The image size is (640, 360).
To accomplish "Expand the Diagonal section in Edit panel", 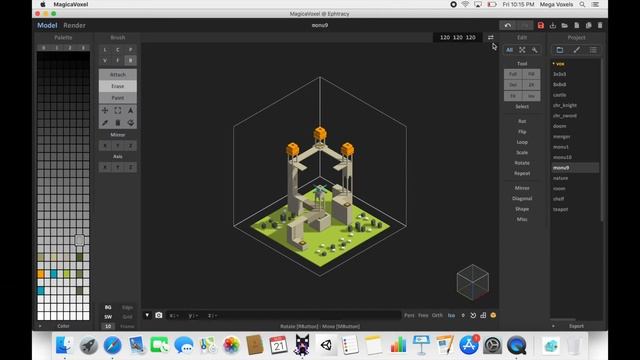I will click(x=522, y=198).
